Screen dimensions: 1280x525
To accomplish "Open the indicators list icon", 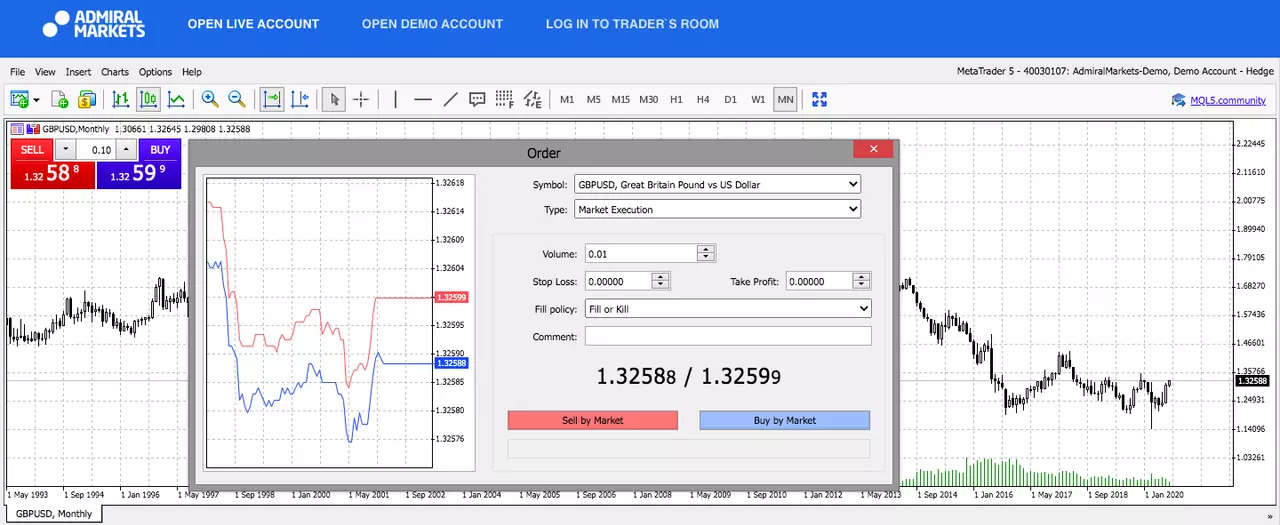I will click(532, 99).
